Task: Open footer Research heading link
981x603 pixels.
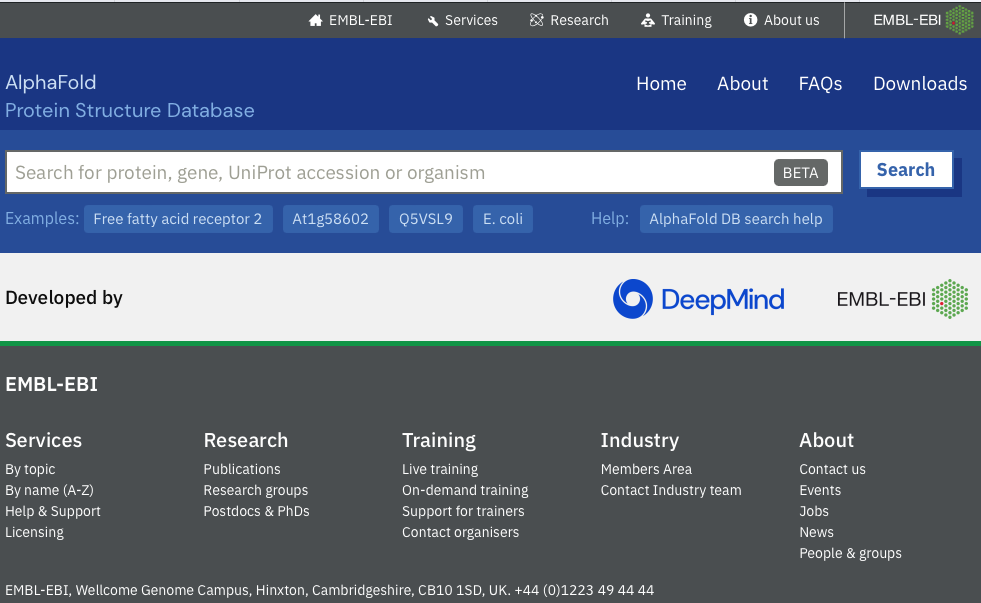Action: pyautogui.click(x=246, y=440)
